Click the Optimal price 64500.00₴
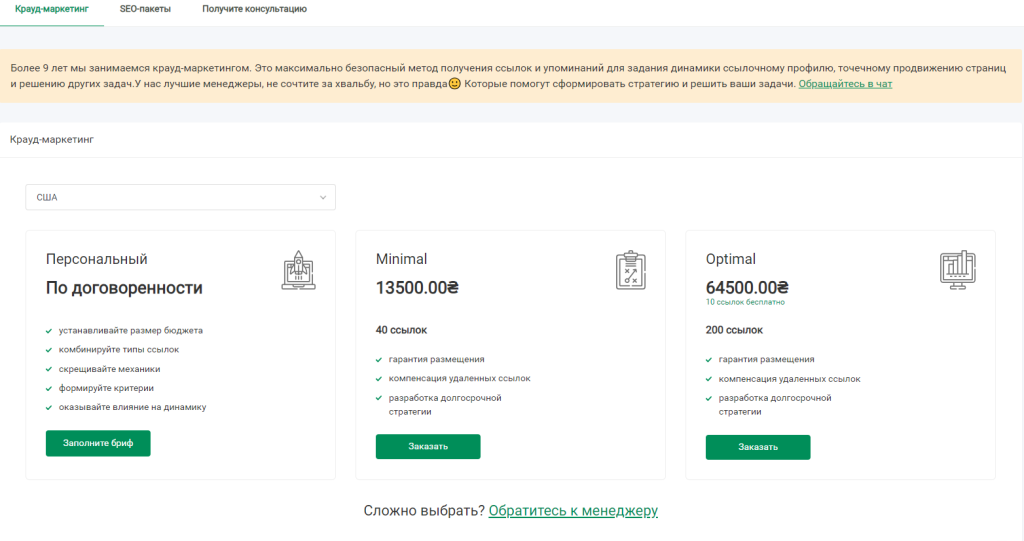 click(747, 288)
